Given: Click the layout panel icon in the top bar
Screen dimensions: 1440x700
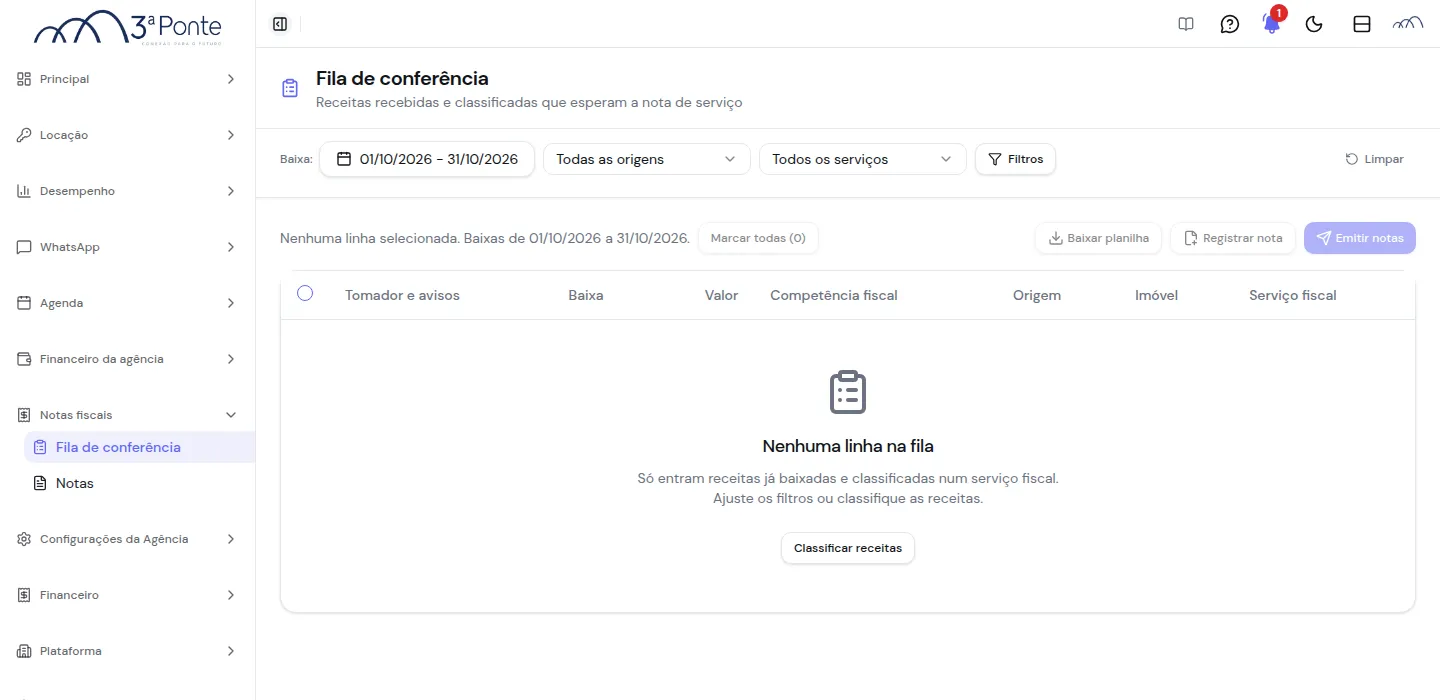Looking at the screenshot, I should click(1362, 24).
